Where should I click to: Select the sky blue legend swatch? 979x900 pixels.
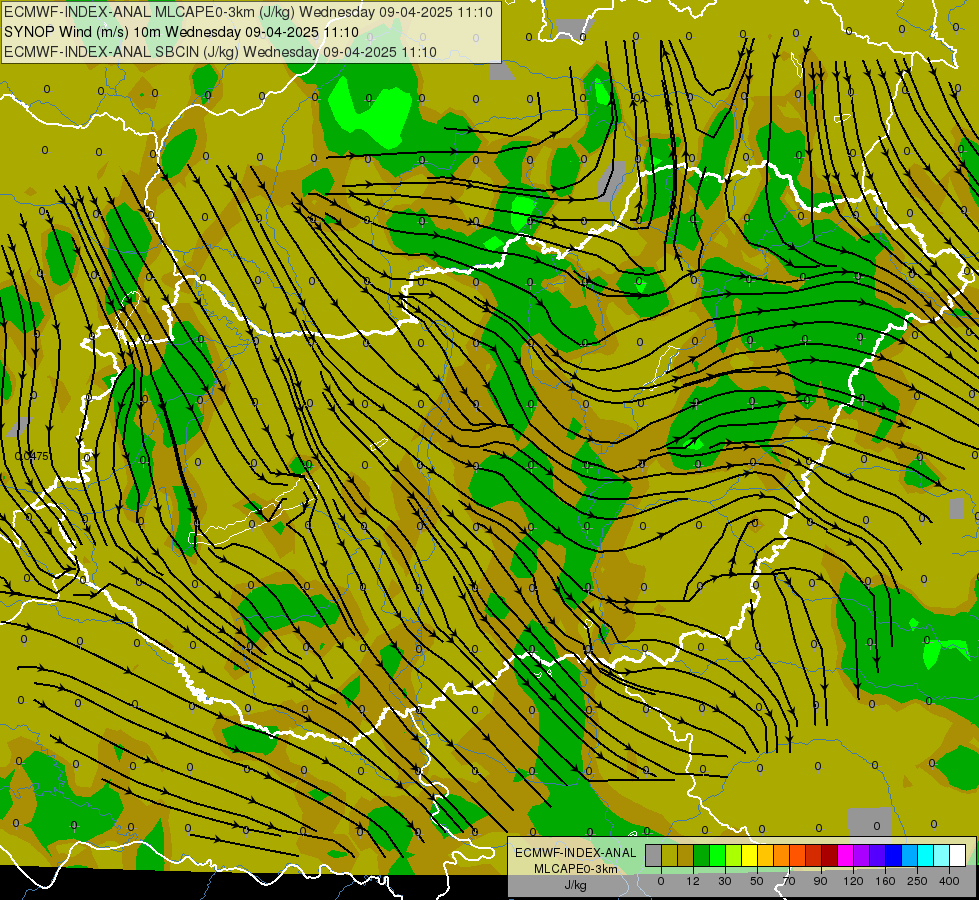[910, 855]
